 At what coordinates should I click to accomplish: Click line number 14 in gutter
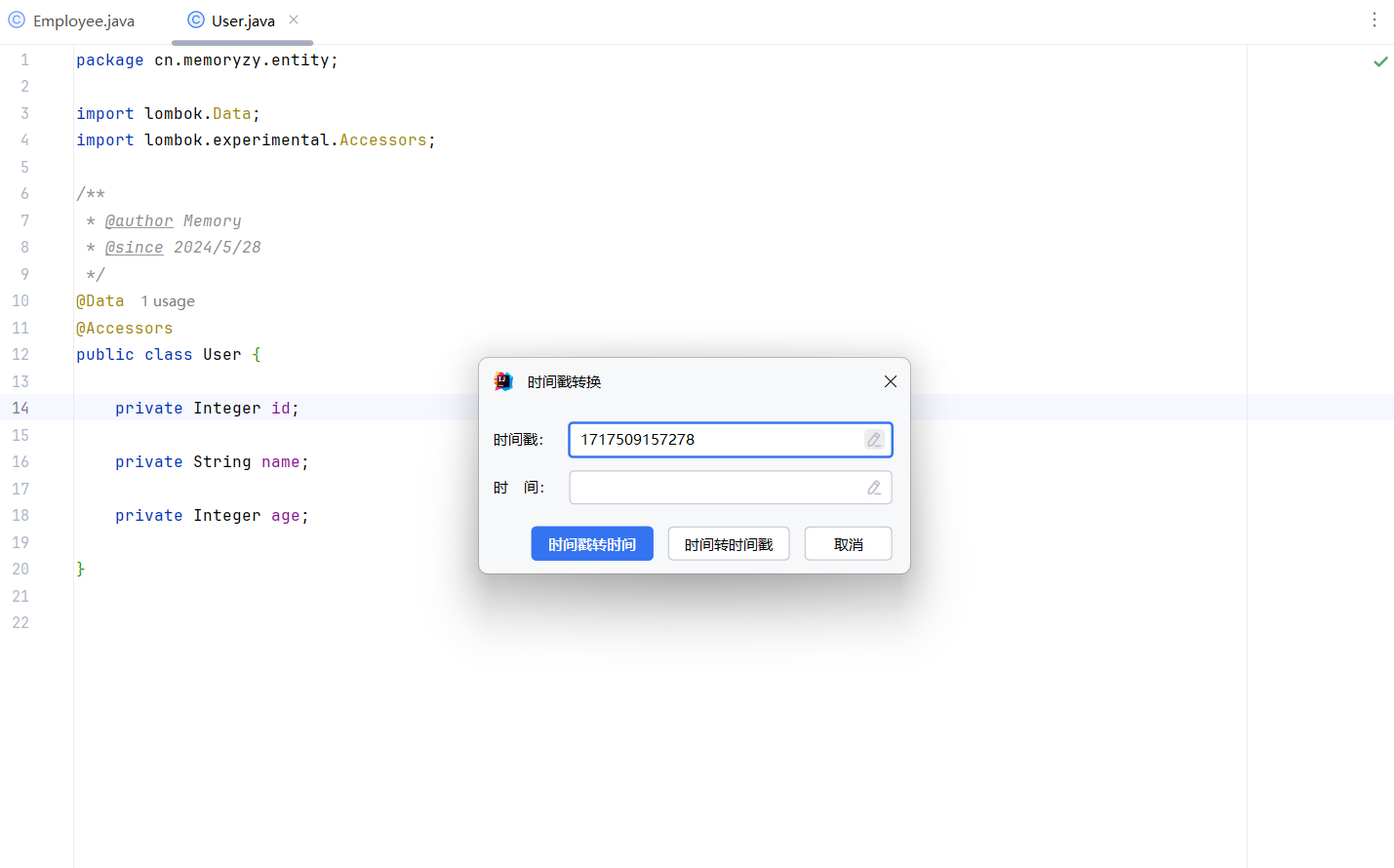[20, 408]
